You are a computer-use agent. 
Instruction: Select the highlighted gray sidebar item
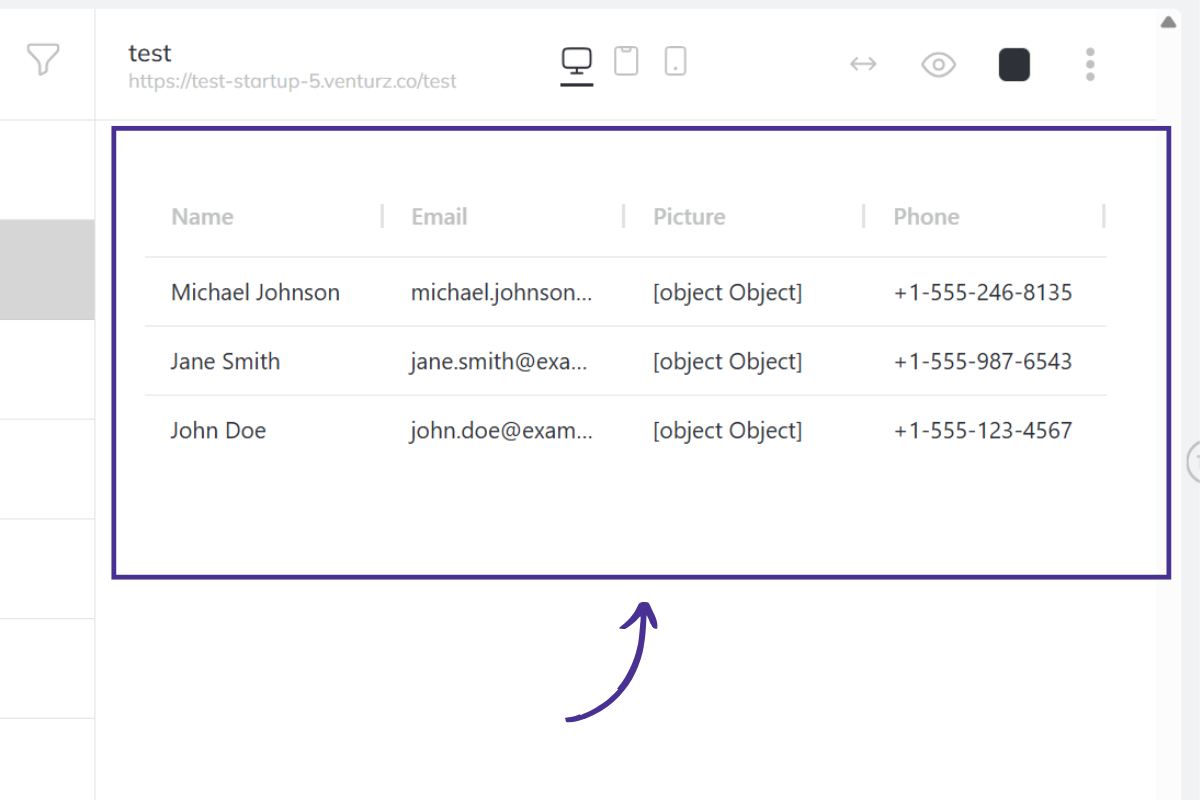[x=47, y=270]
